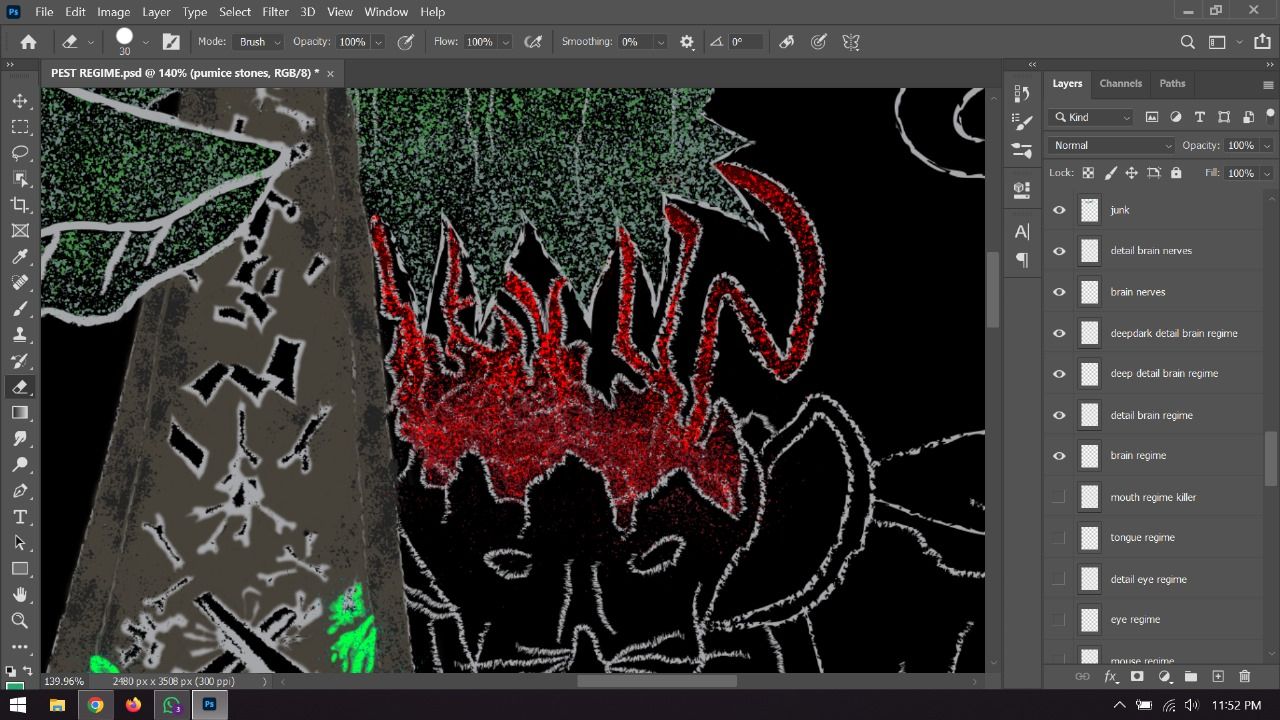Create a new adjustment layer
Image resolution: width=1280 pixels, height=720 pixels.
tap(1164, 677)
